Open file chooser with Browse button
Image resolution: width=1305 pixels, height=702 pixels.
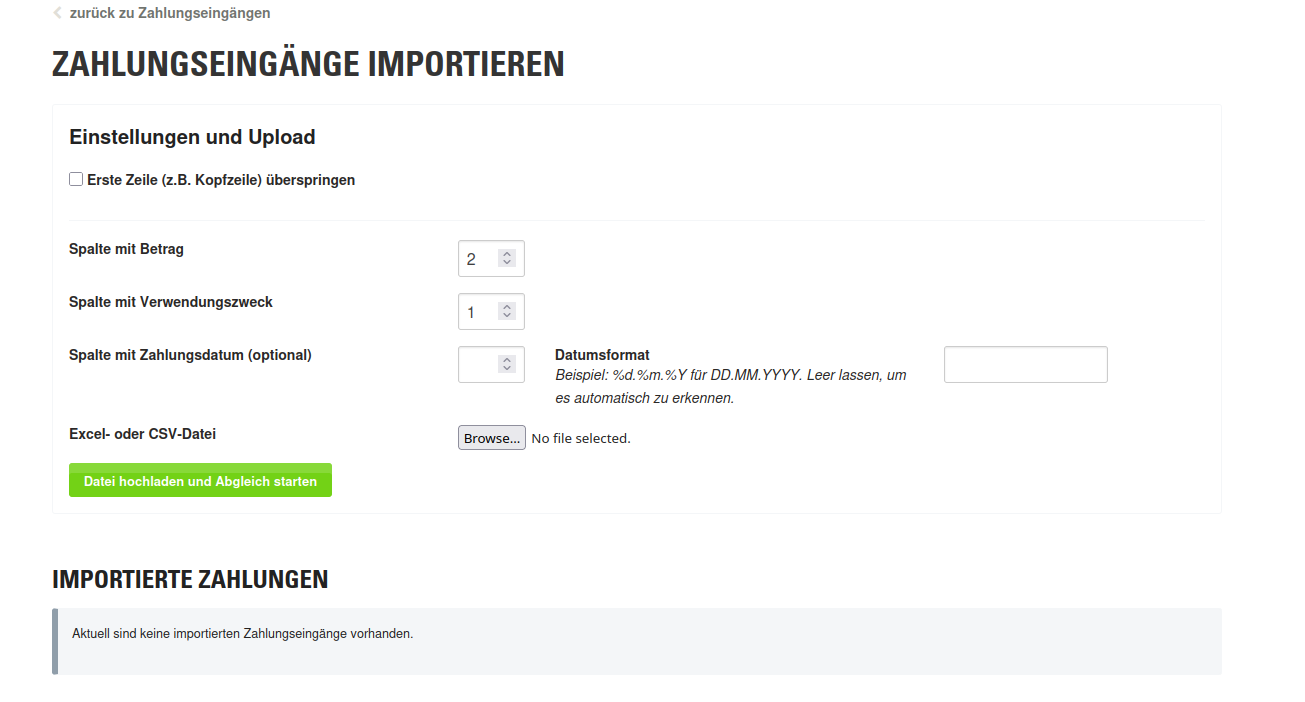point(492,438)
